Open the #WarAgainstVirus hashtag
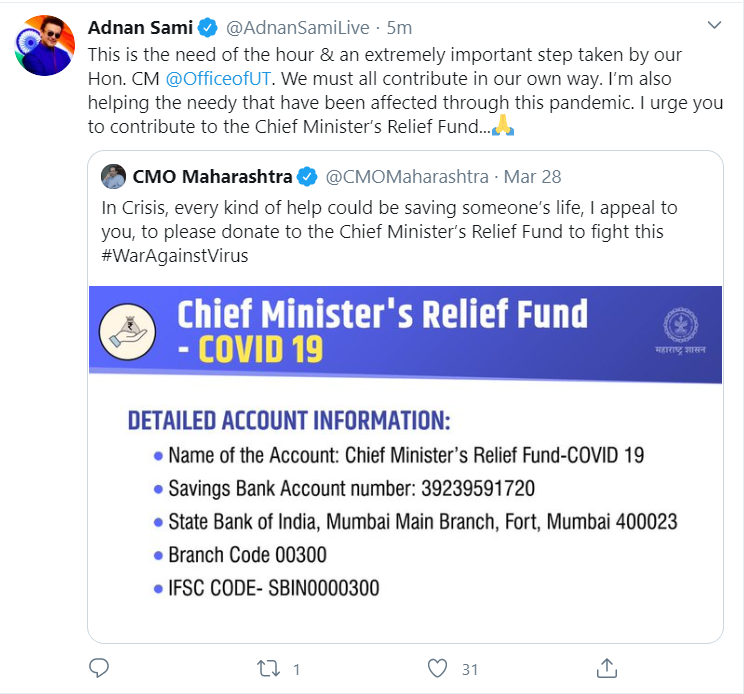 (x=175, y=255)
